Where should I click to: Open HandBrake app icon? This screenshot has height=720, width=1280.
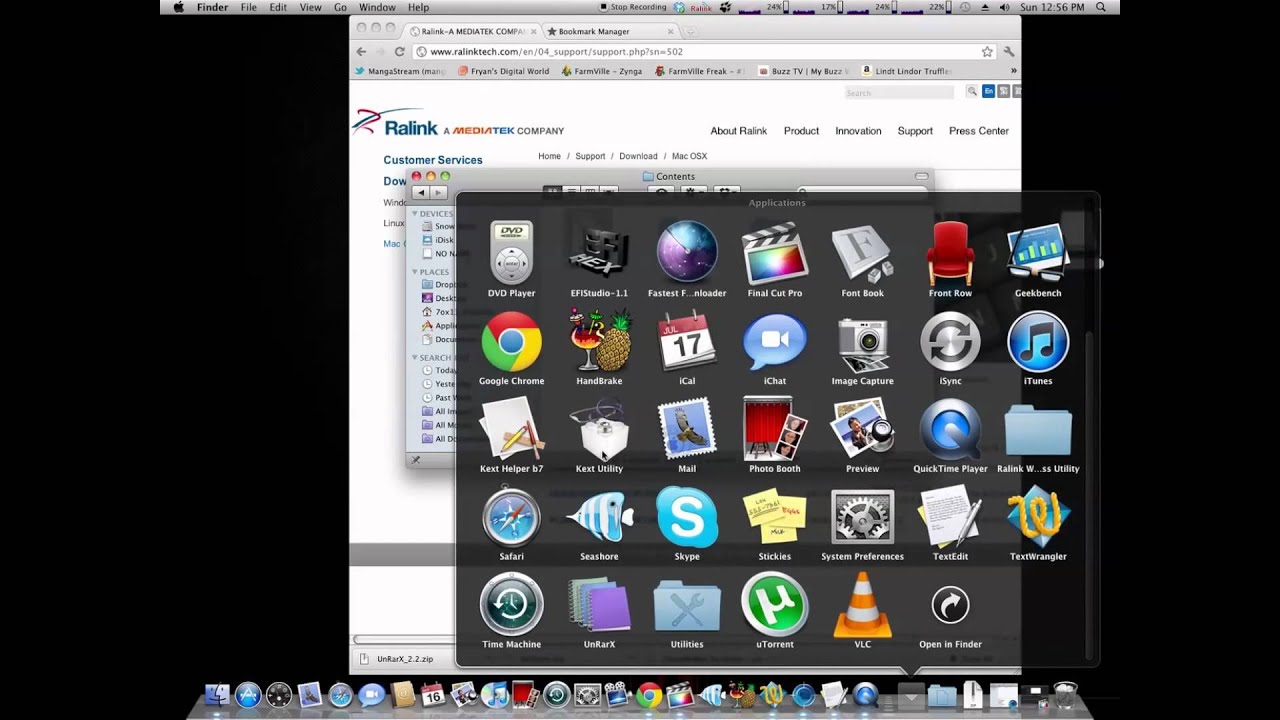(x=599, y=341)
